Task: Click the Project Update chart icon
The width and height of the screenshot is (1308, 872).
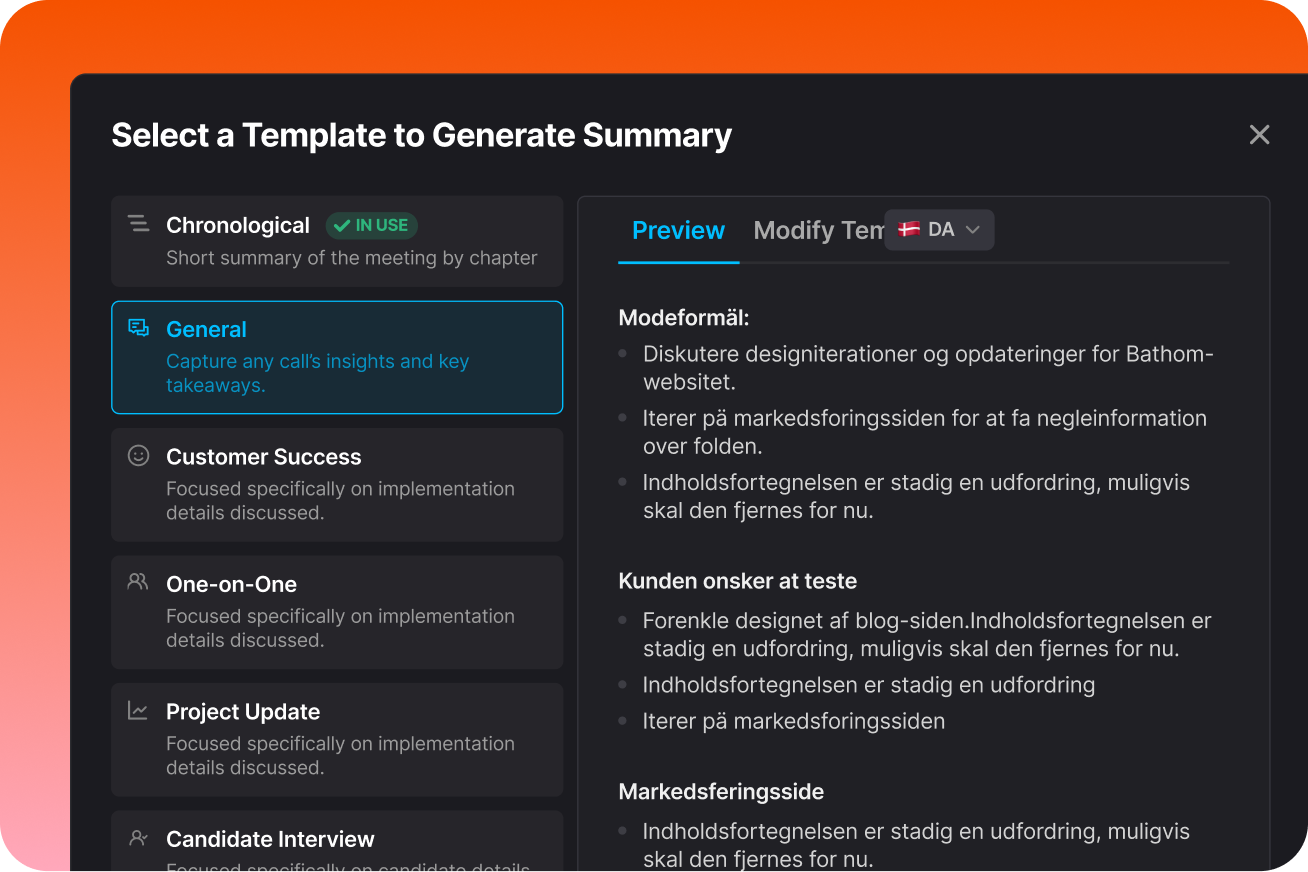Action: pyautogui.click(x=138, y=711)
